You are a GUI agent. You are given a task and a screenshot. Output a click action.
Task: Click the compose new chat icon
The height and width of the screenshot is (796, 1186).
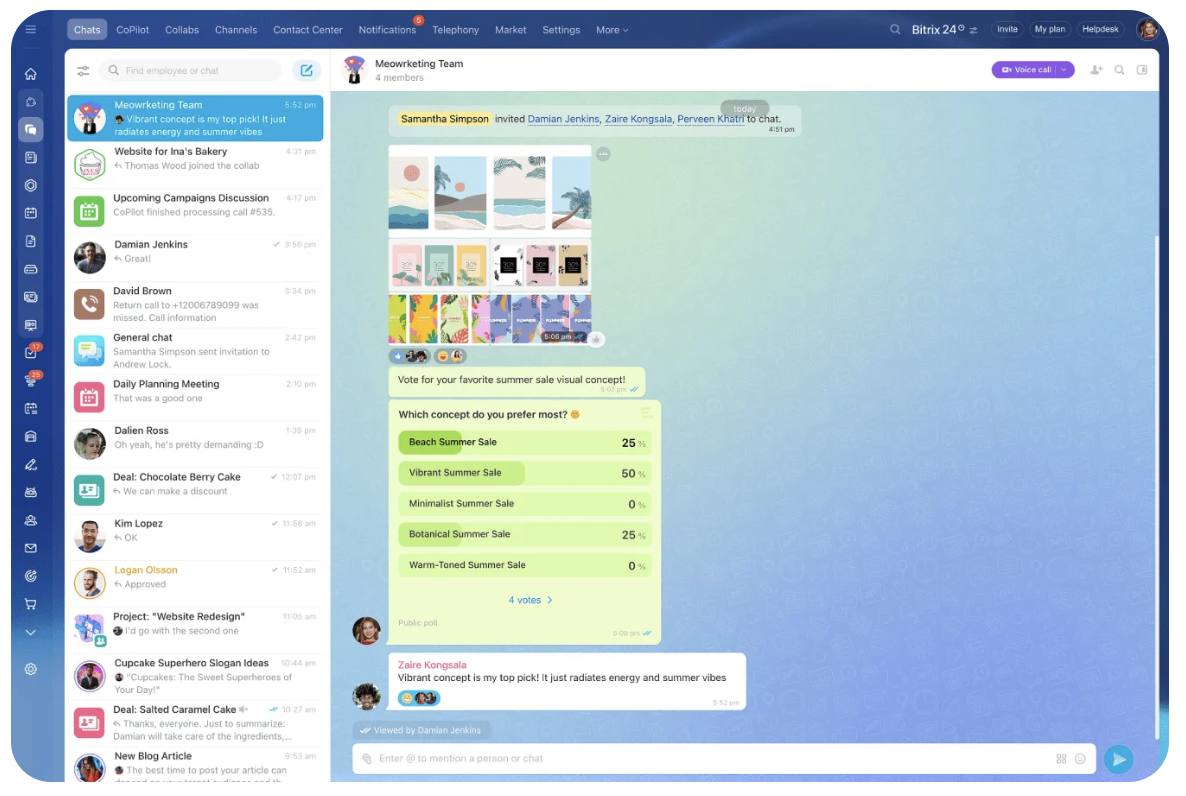[x=306, y=71]
